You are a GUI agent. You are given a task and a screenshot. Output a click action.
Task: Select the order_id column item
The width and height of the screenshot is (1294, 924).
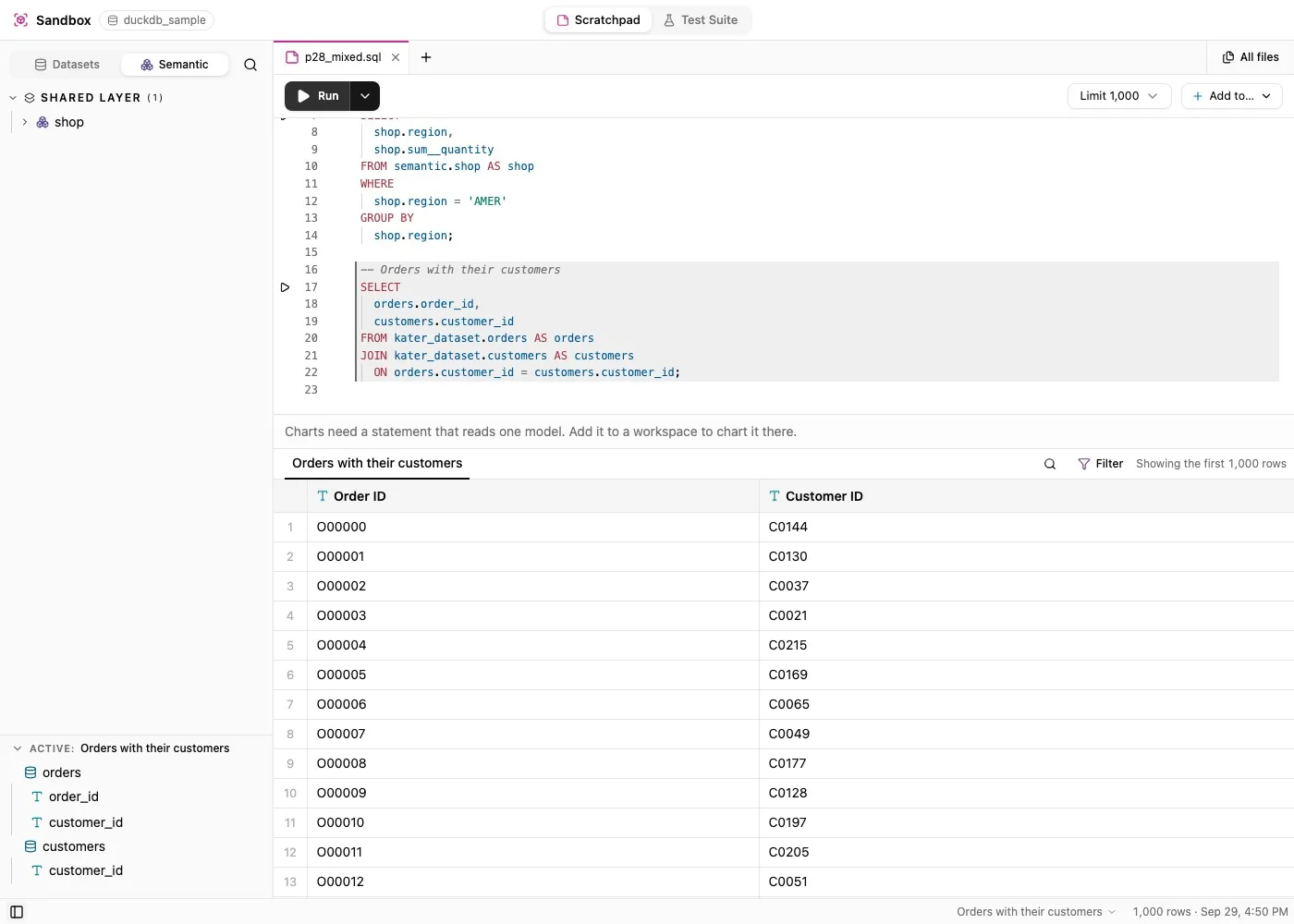74,796
